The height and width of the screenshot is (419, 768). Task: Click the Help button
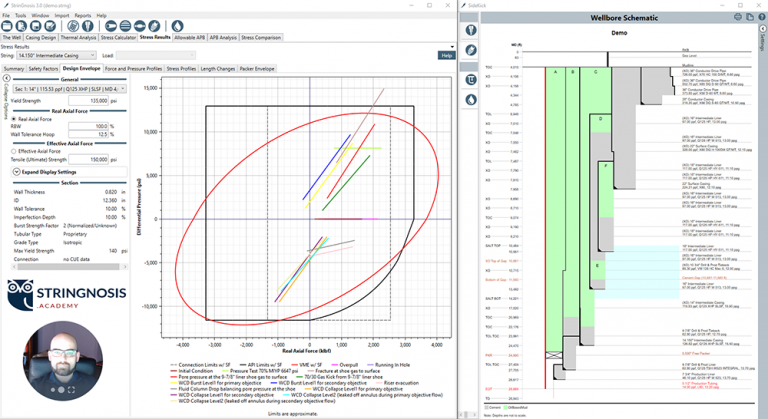(x=446, y=56)
